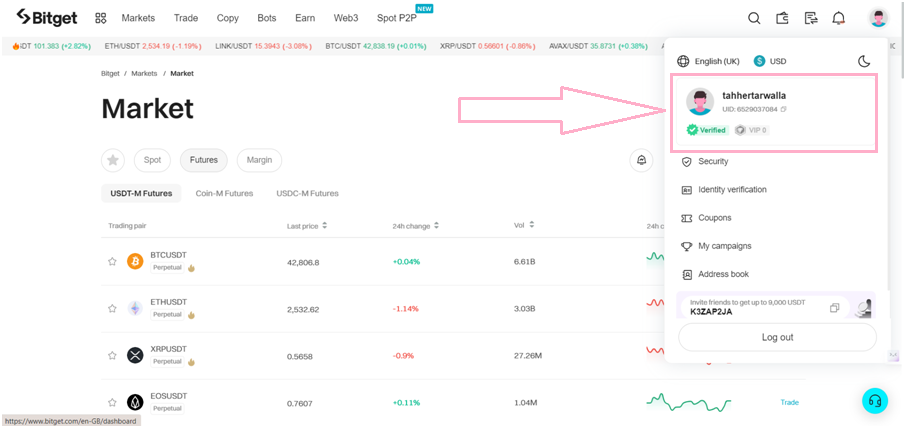
Task: Select the Margin market filter
Action: pyautogui.click(x=259, y=161)
